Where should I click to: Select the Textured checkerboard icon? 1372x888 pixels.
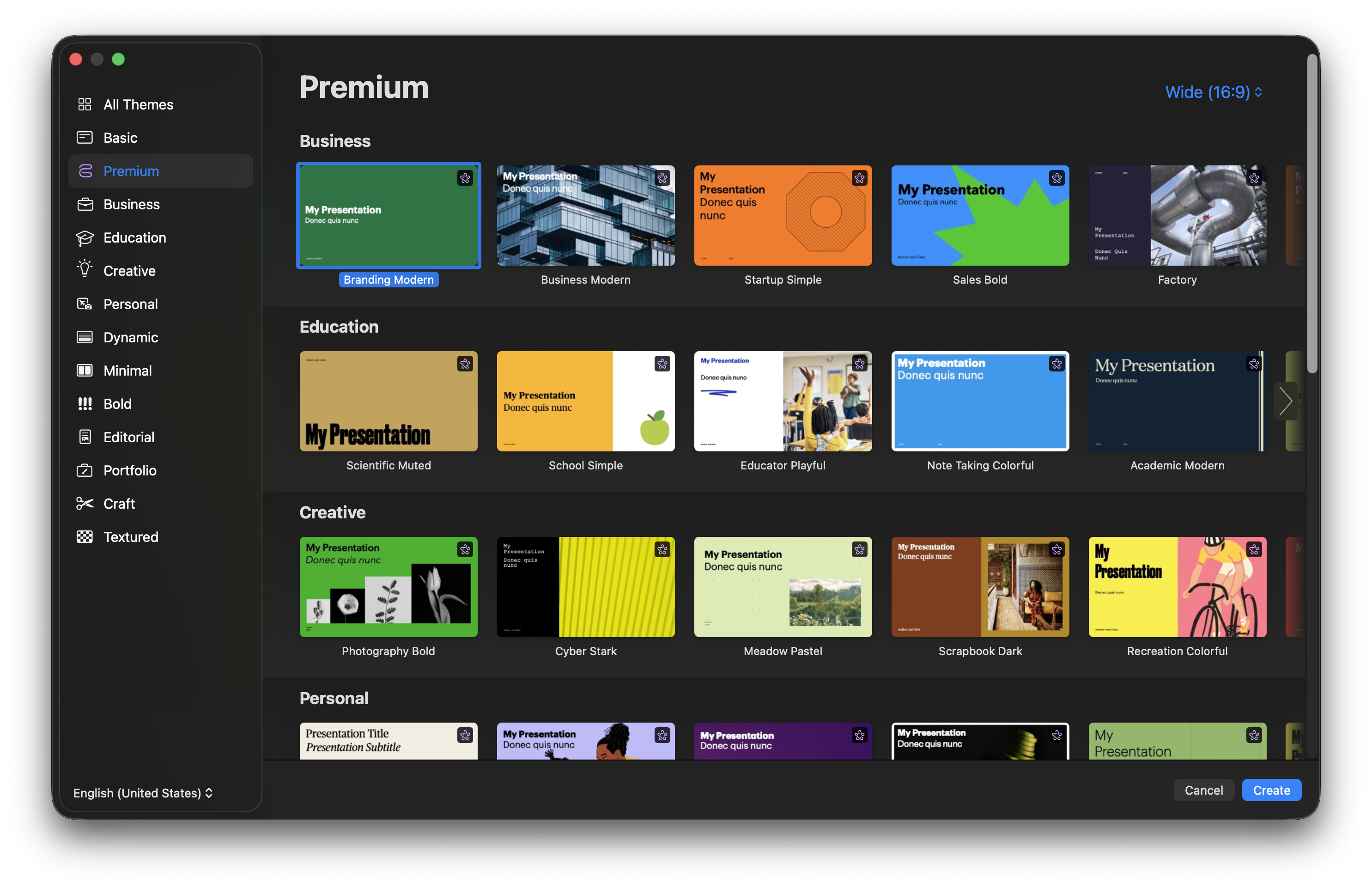click(x=85, y=537)
